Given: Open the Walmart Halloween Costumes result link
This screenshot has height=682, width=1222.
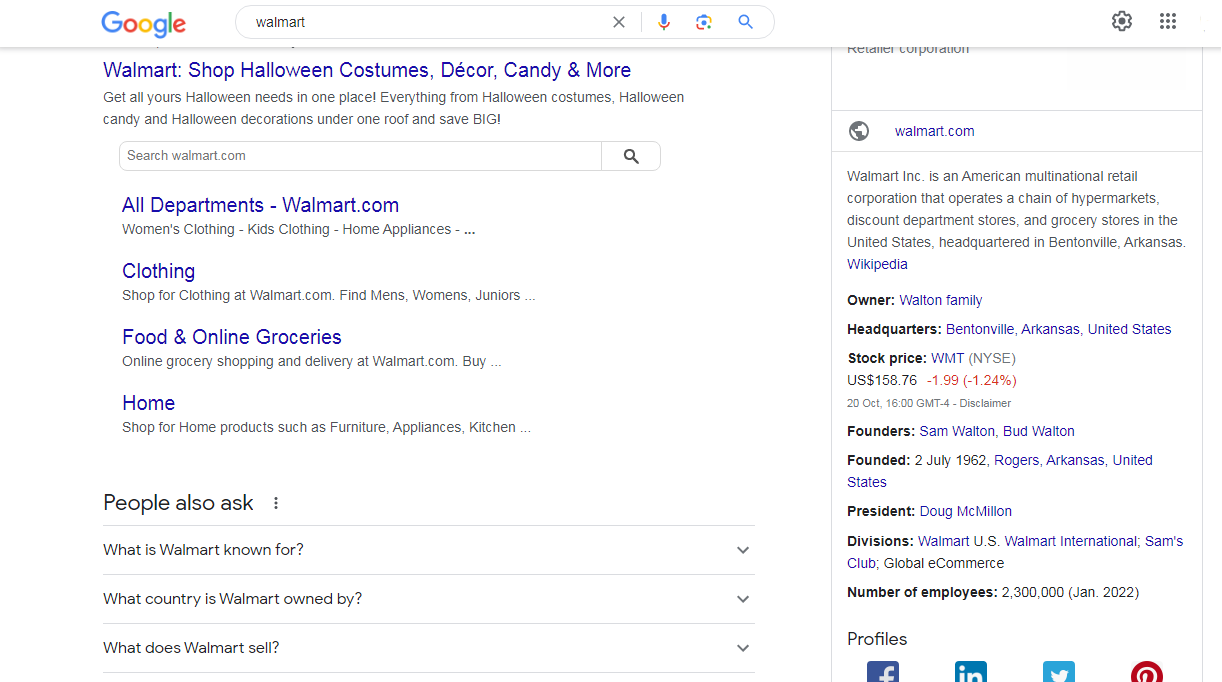Looking at the screenshot, I should [367, 70].
